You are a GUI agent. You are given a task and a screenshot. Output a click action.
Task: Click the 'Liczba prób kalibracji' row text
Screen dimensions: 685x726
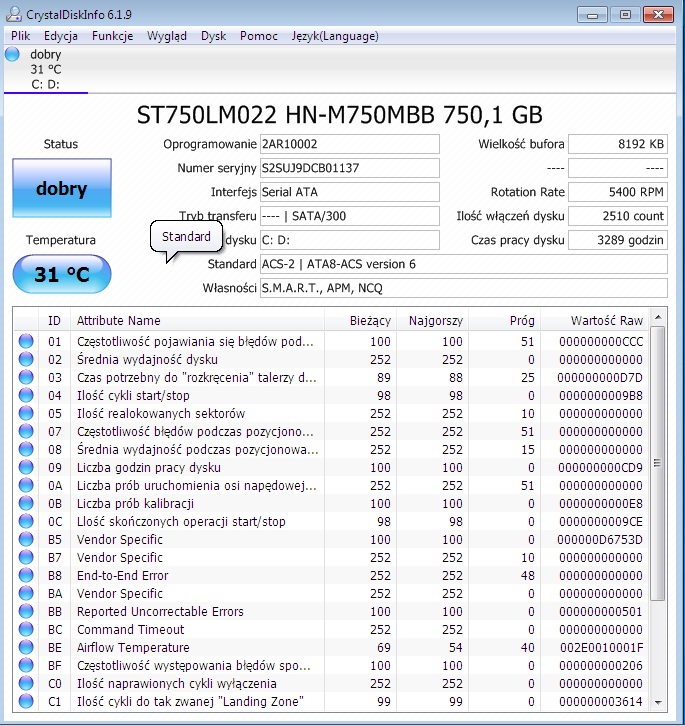coord(135,503)
